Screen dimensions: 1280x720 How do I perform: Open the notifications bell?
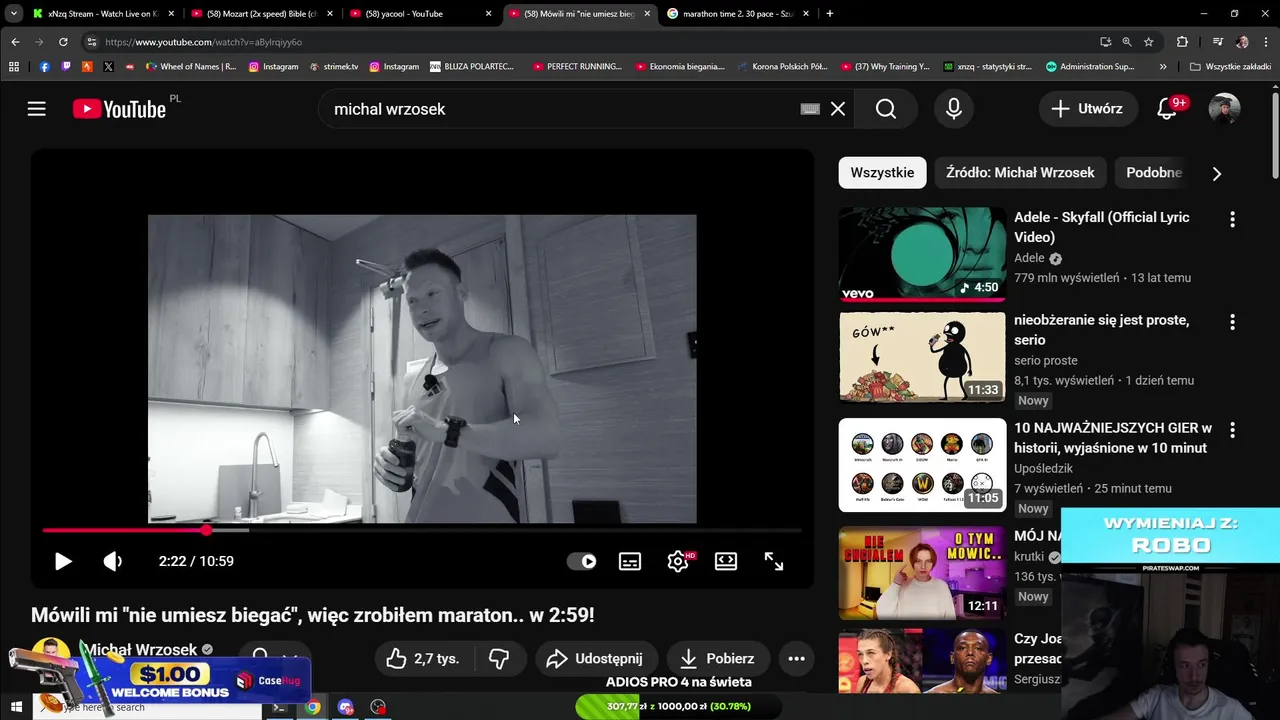click(1167, 109)
